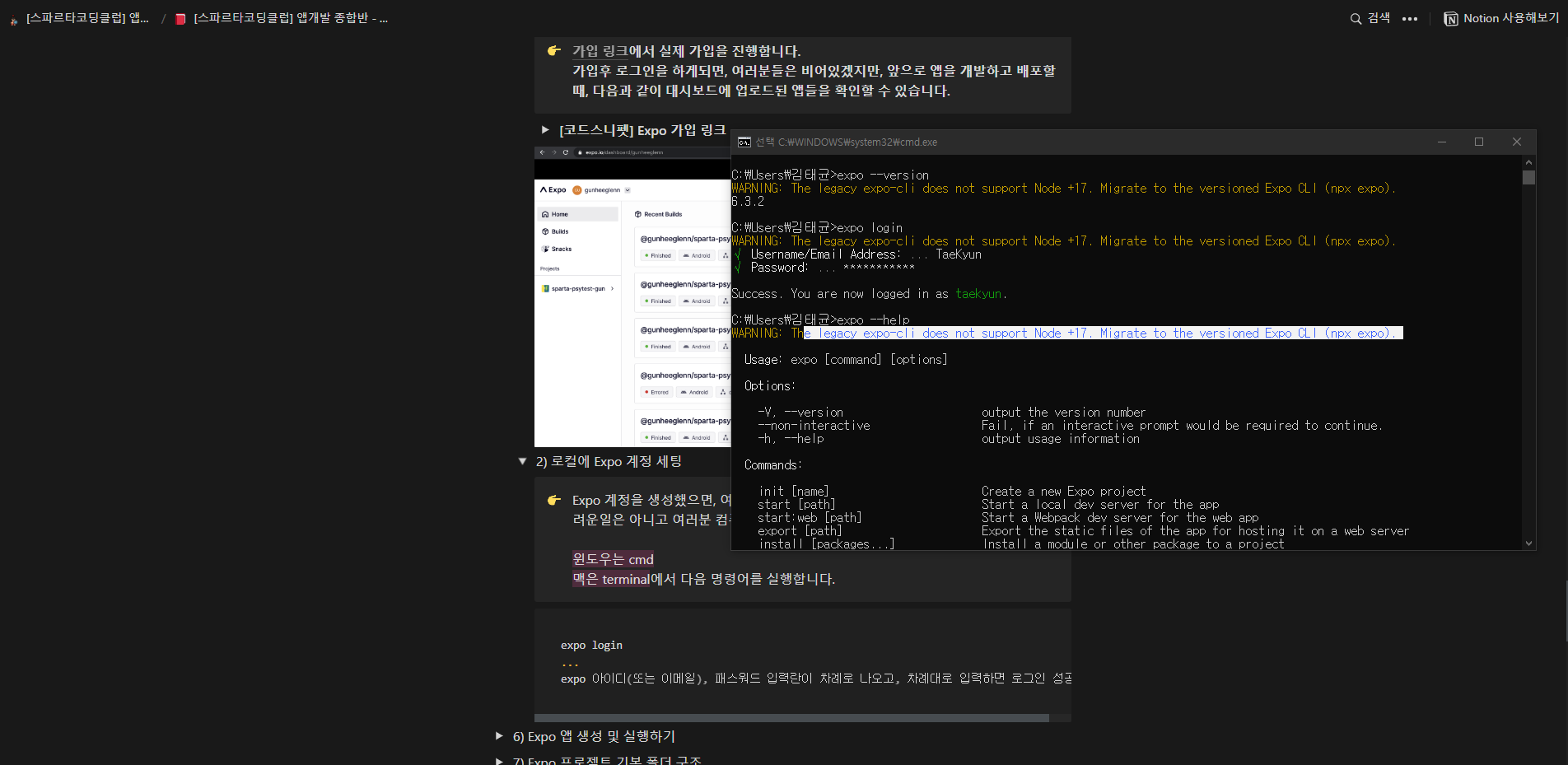The height and width of the screenshot is (765, 1568).
Task: Minimize the cmd.exe window
Action: [x=1442, y=142]
